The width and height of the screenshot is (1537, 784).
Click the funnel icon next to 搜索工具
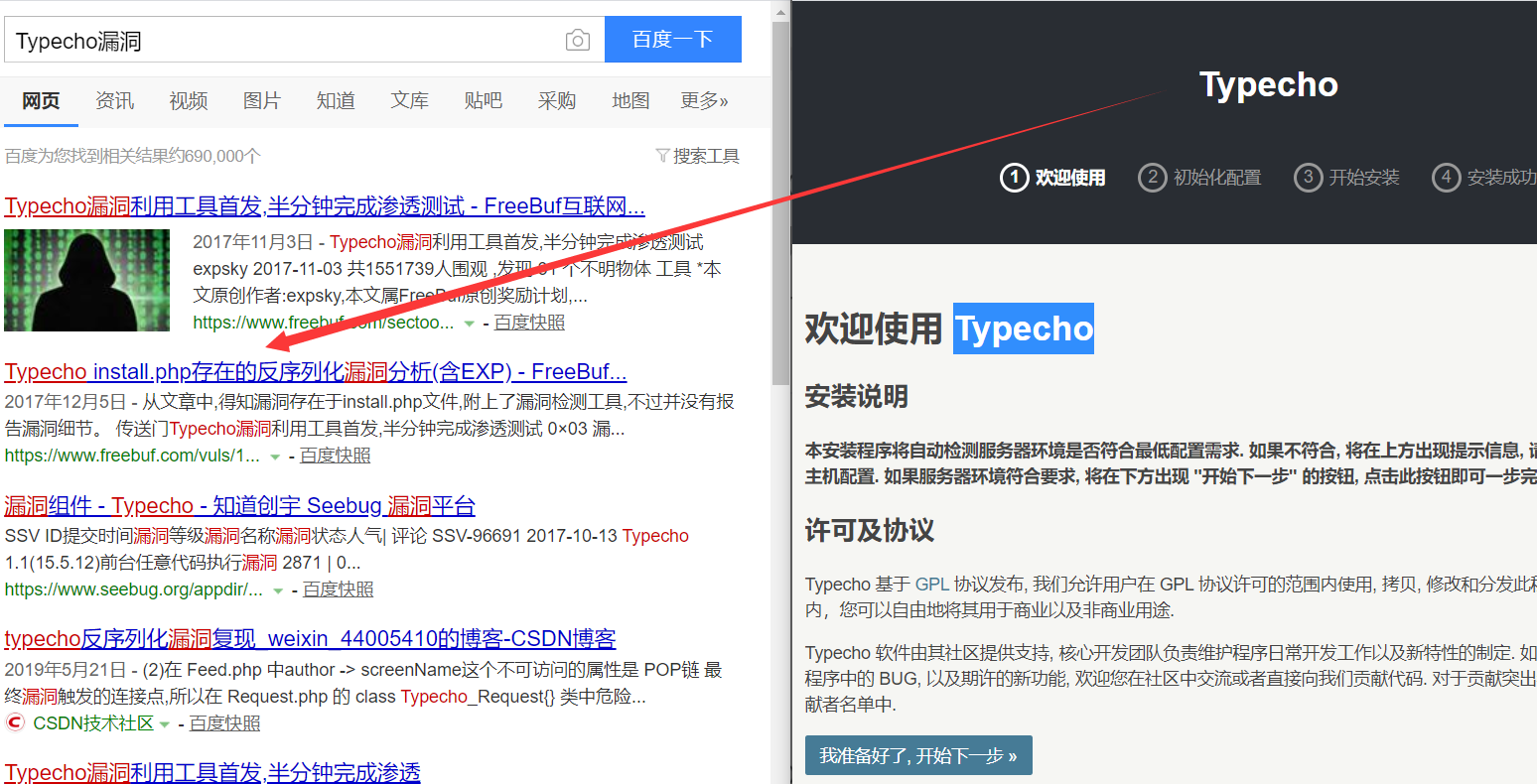click(662, 155)
